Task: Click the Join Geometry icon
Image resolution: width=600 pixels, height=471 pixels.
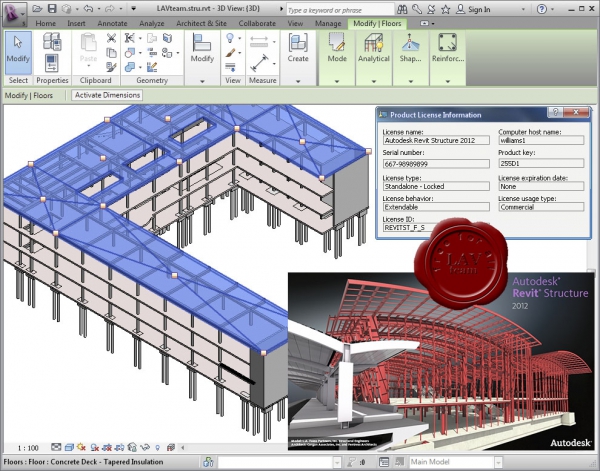Action: point(130,67)
